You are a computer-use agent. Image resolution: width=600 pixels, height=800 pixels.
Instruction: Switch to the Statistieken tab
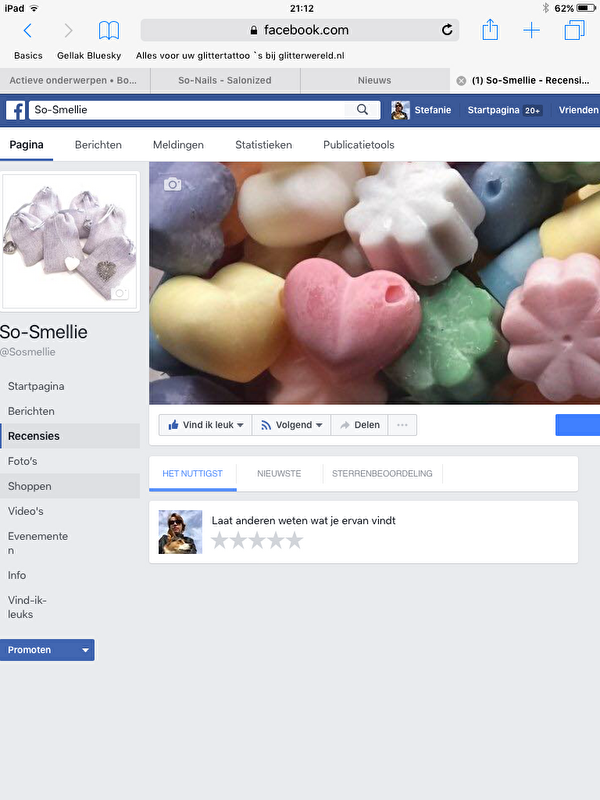click(x=264, y=145)
